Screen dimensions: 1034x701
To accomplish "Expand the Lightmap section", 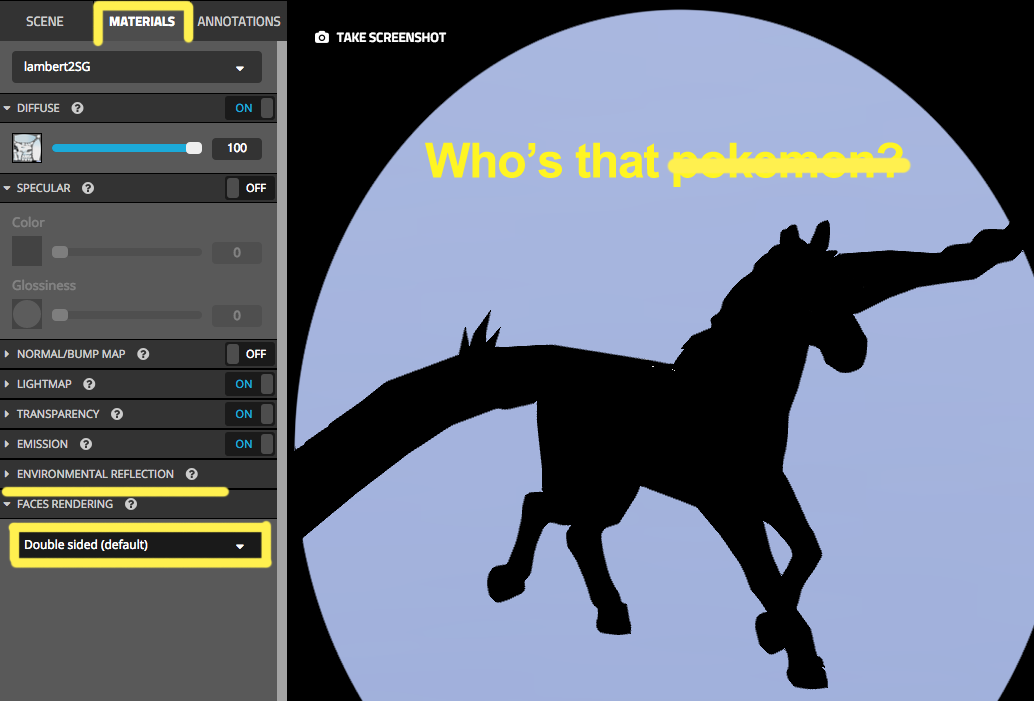I will click(x=8, y=384).
